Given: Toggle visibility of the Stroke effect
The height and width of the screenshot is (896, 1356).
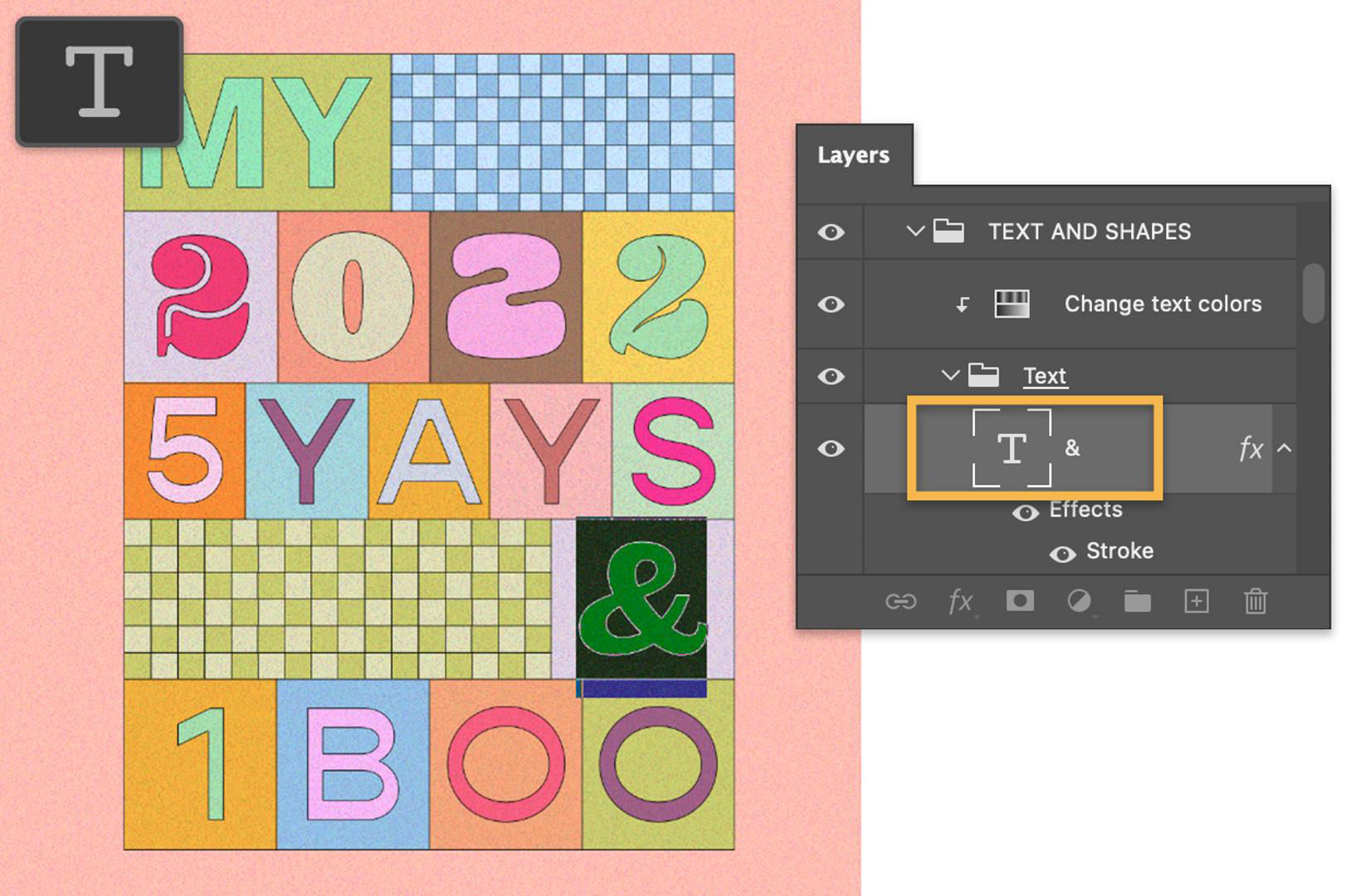Looking at the screenshot, I should (x=1065, y=551).
